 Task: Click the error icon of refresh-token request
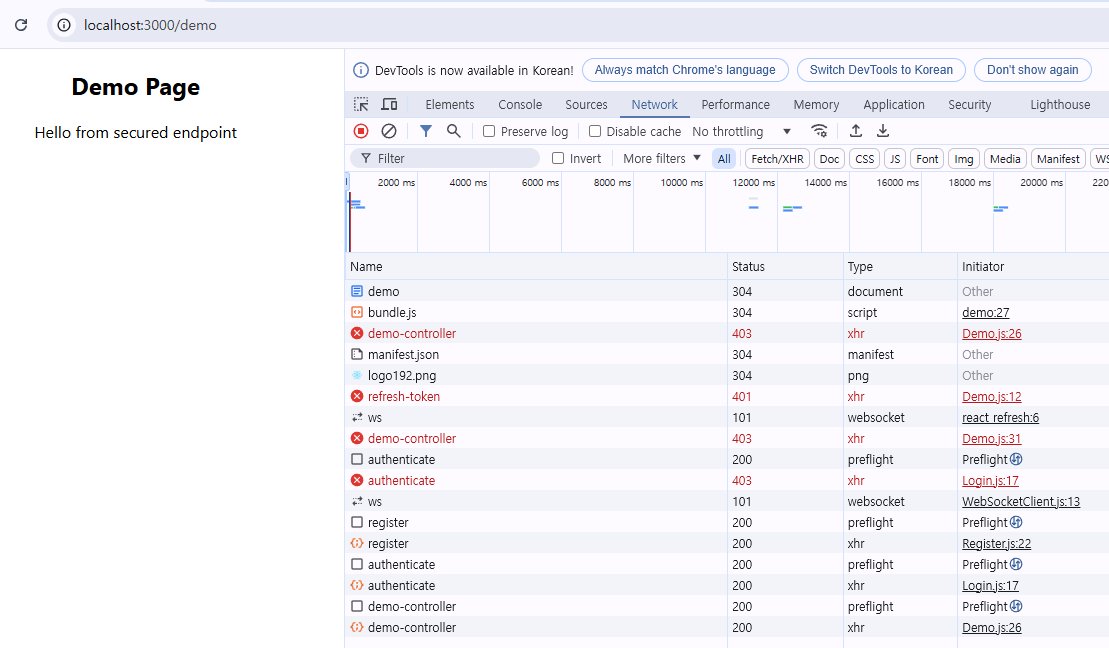357,396
